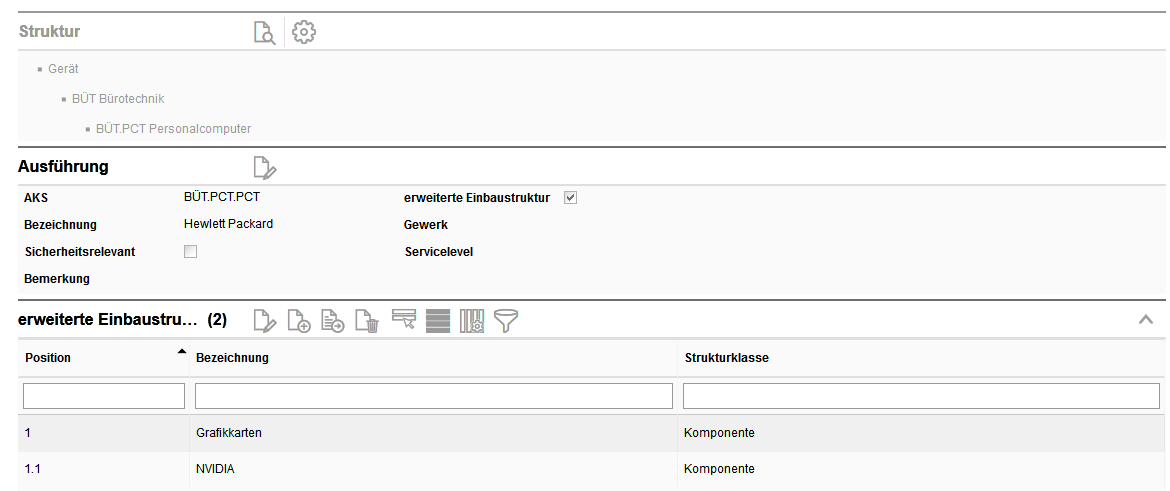Click the document with arrow icon
The height and width of the screenshot is (491, 1170).
pos(333,321)
